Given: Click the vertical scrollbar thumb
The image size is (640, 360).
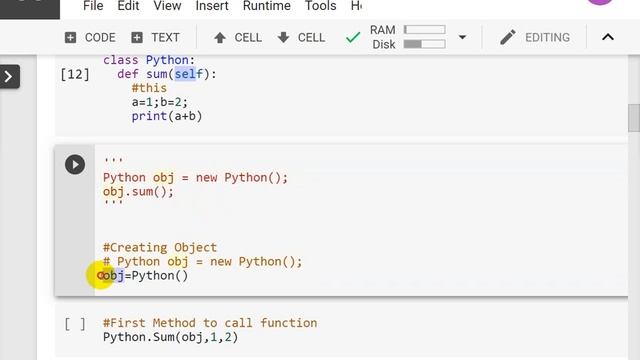Looking at the screenshot, I should [633, 118].
